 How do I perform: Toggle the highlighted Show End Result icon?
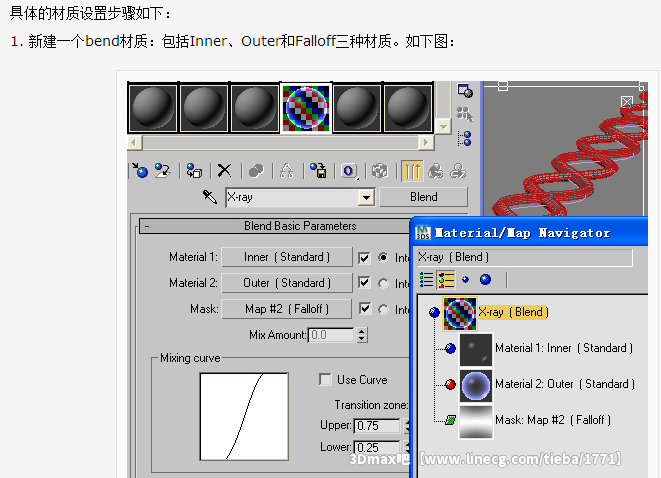pyautogui.click(x=412, y=171)
